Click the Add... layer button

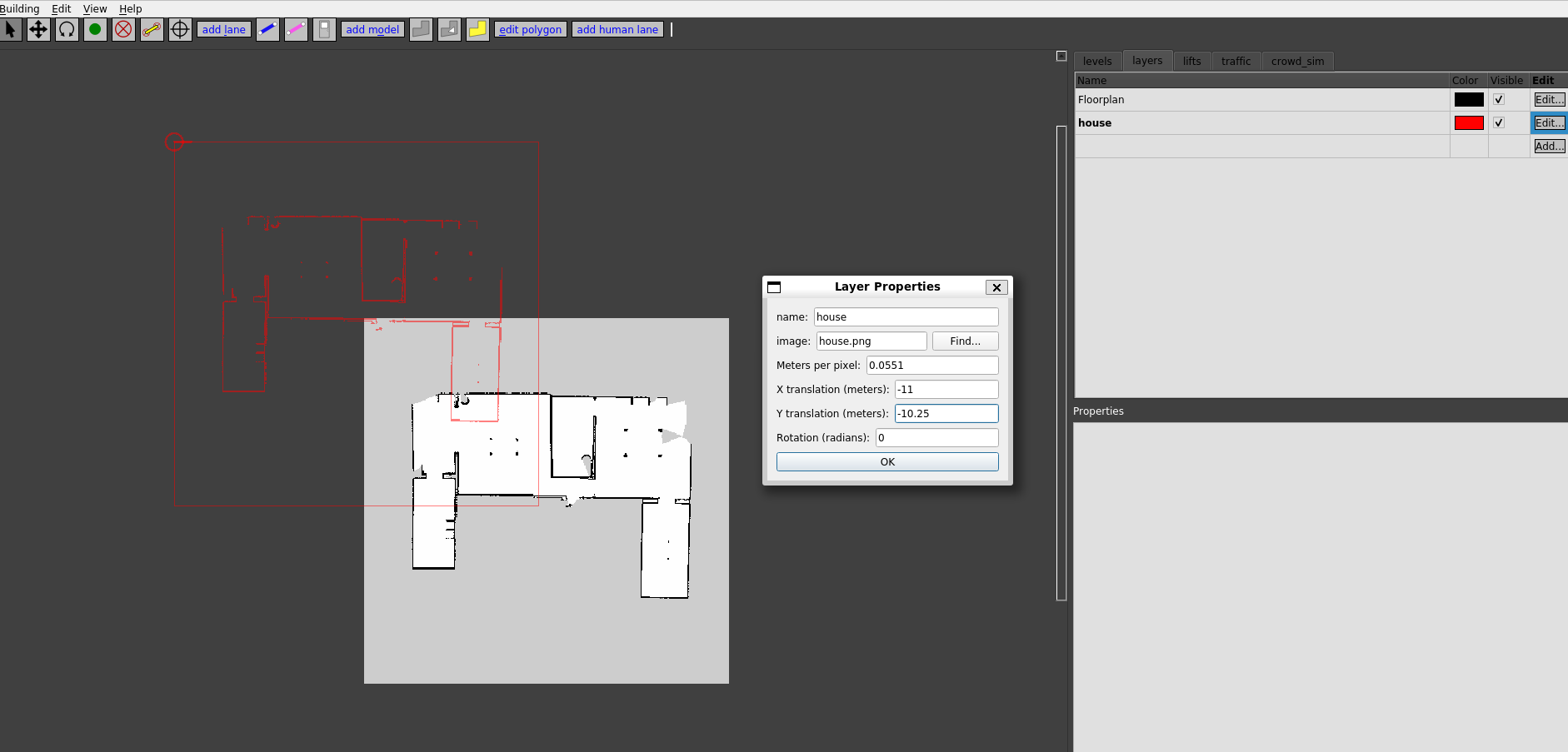point(1550,147)
